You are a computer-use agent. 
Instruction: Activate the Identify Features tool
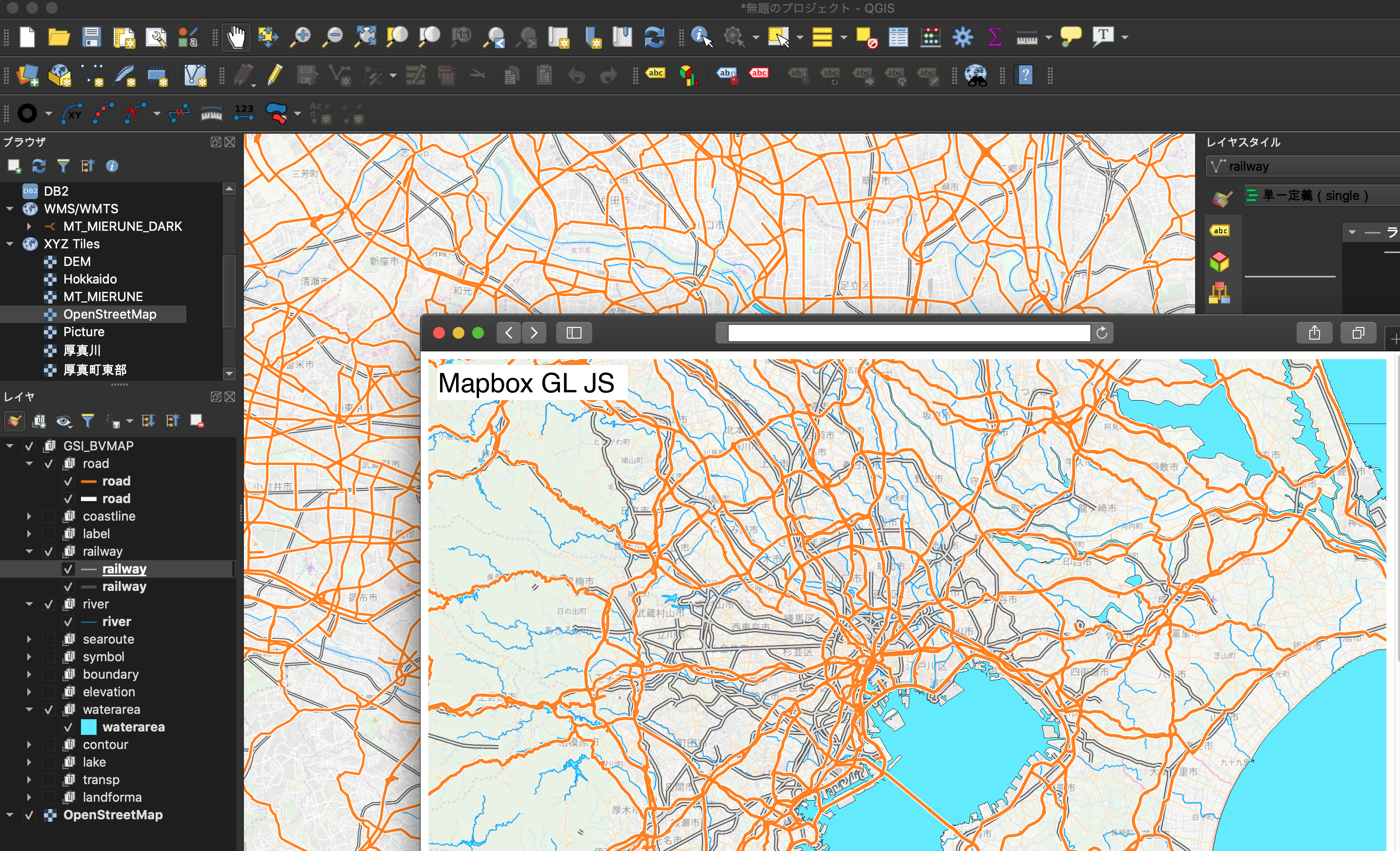[701, 38]
